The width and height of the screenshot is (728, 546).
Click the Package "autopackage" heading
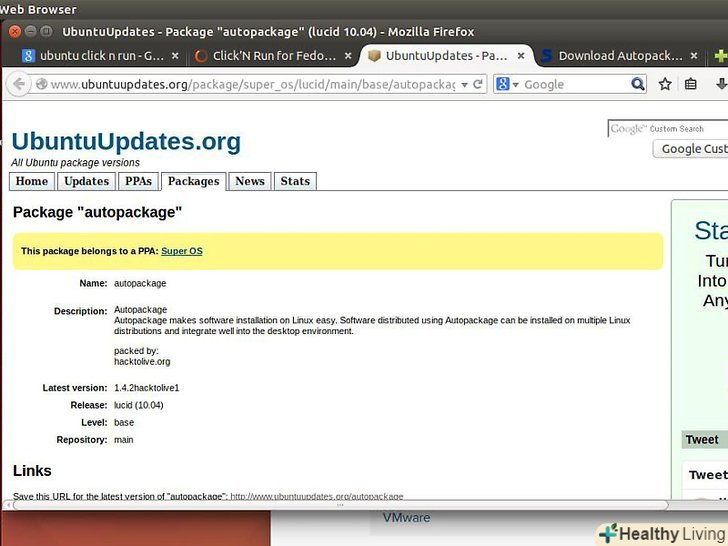pos(98,212)
